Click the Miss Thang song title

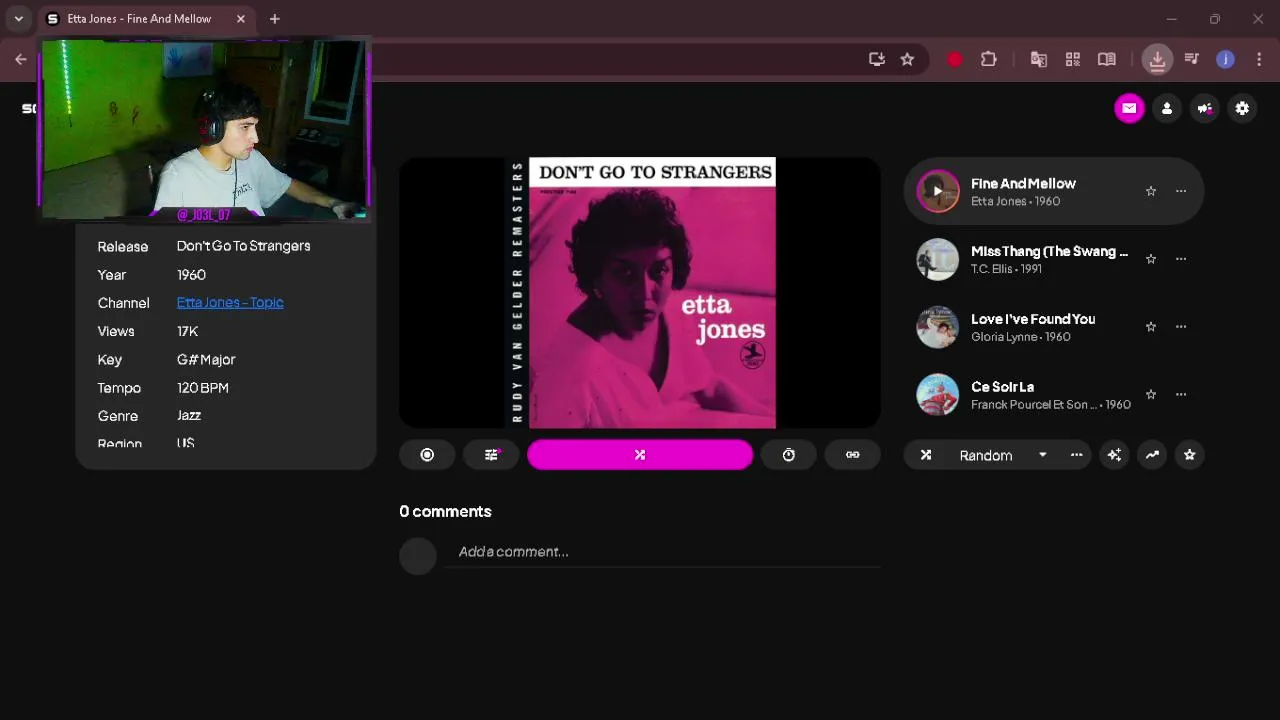click(1049, 252)
